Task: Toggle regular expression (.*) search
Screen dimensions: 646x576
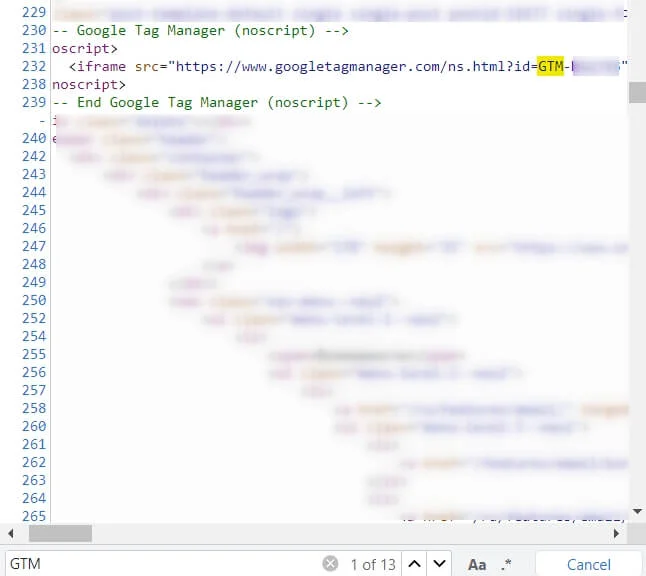Action: pos(506,564)
